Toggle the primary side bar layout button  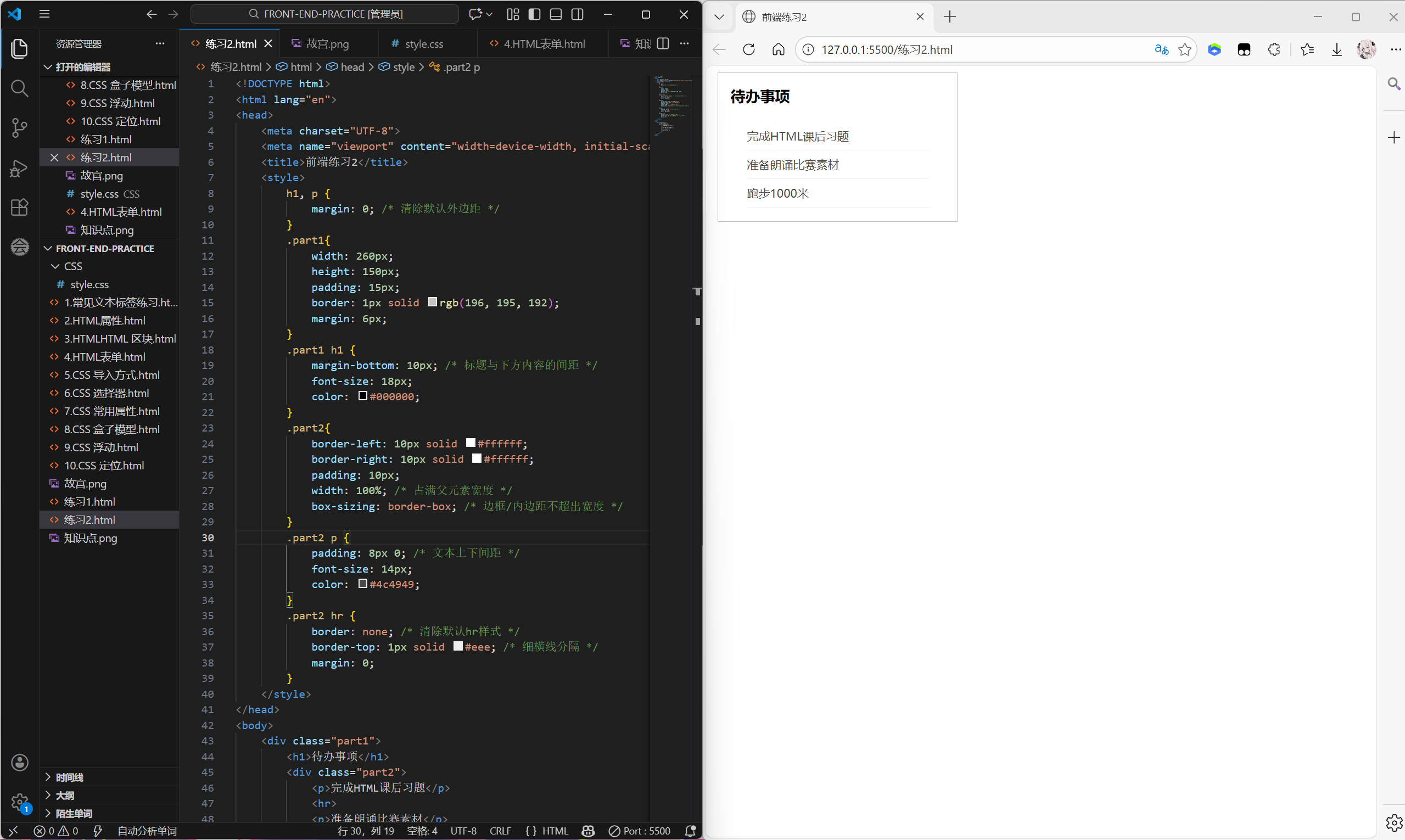534,14
